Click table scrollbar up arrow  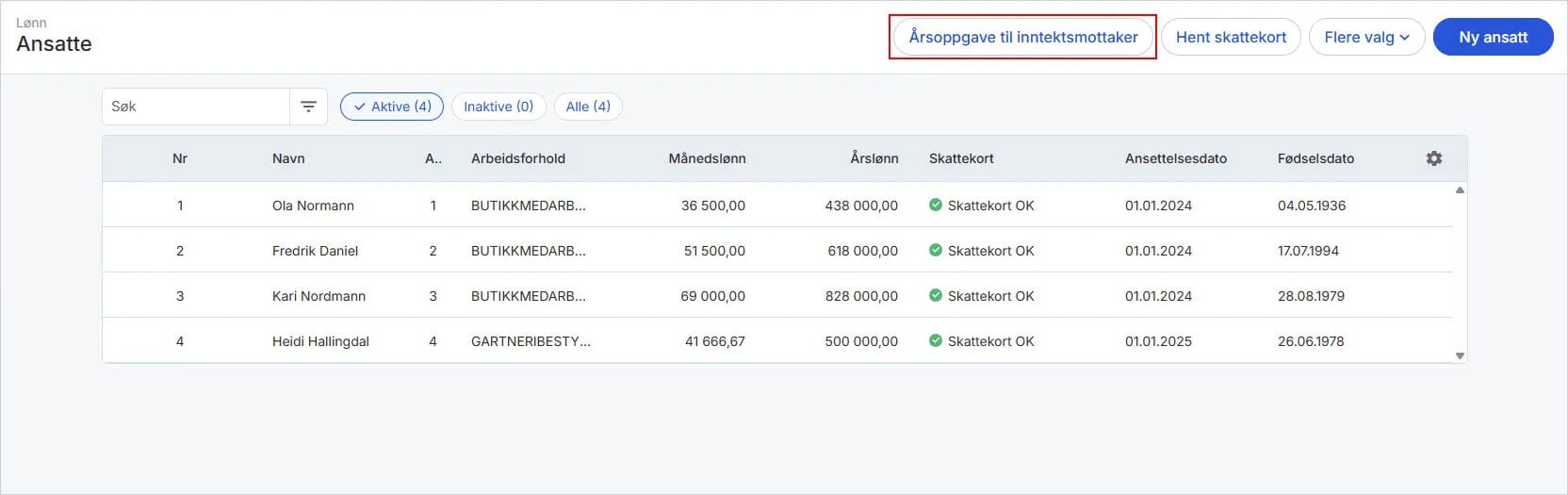click(x=1460, y=190)
